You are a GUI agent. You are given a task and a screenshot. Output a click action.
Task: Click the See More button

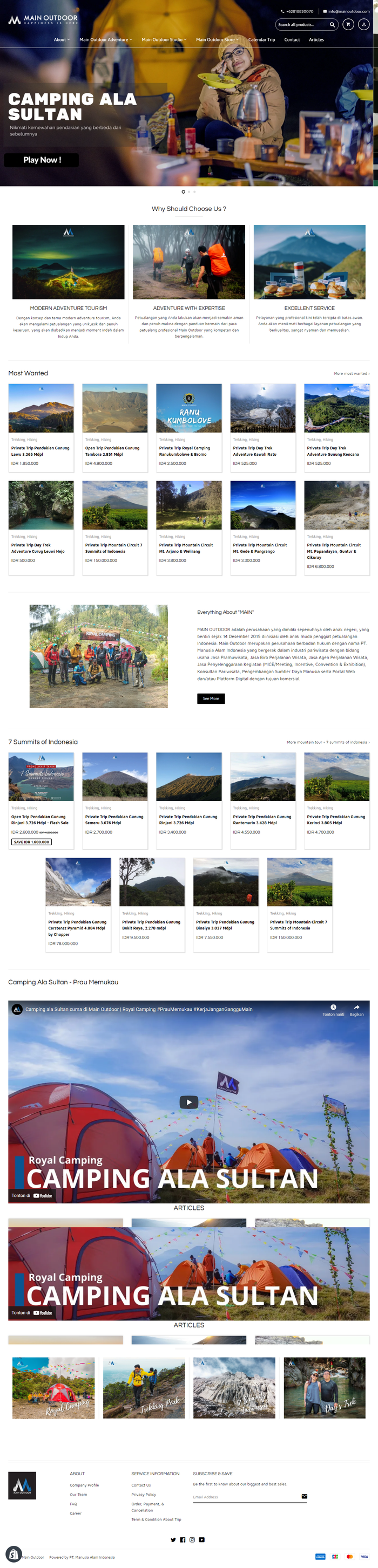coord(211,698)
